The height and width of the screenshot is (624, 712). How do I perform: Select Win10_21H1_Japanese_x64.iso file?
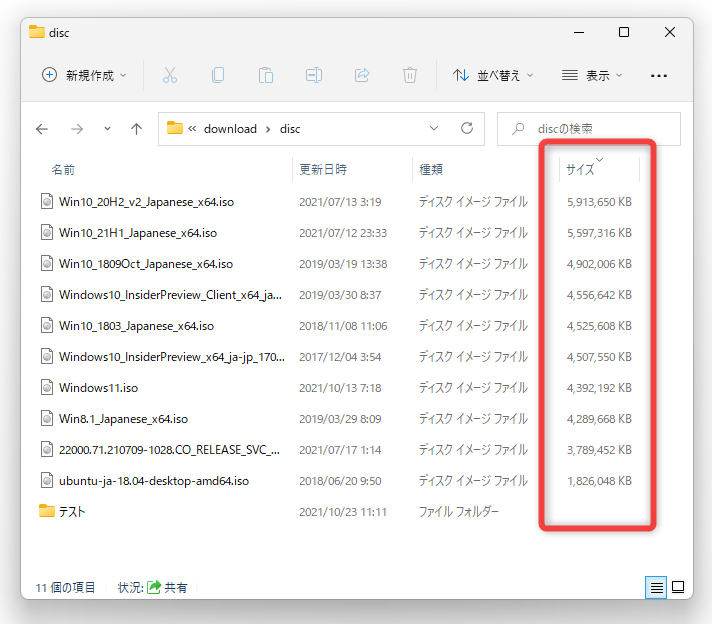[138, 233]
